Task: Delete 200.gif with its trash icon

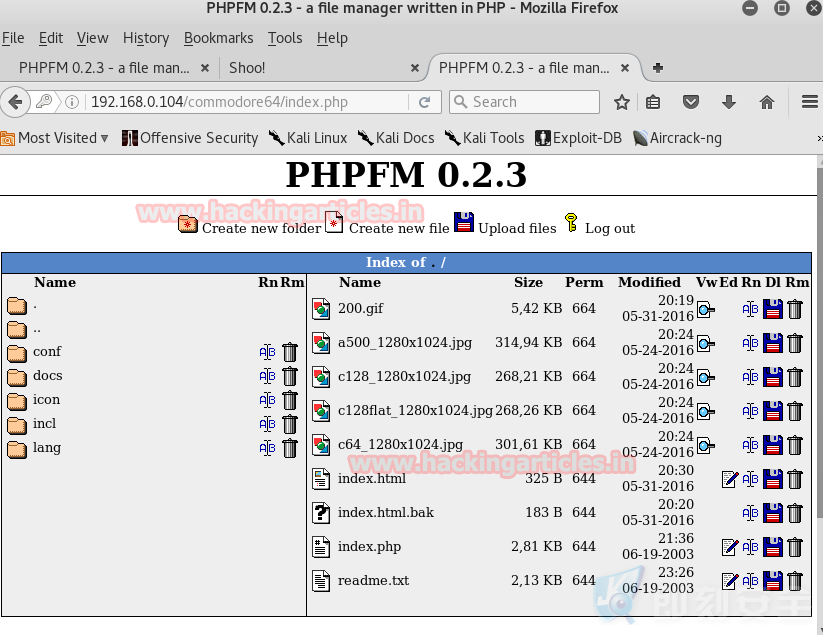Action: 795,310
